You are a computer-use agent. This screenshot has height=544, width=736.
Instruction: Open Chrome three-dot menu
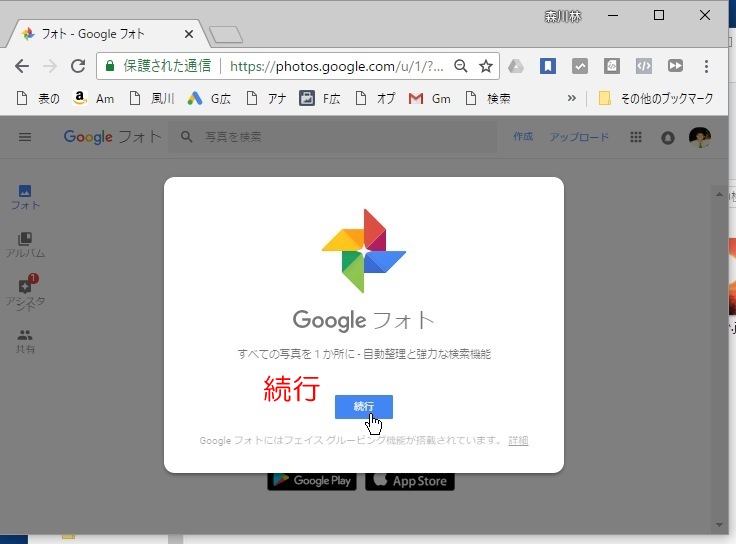[x=706, y=66]
